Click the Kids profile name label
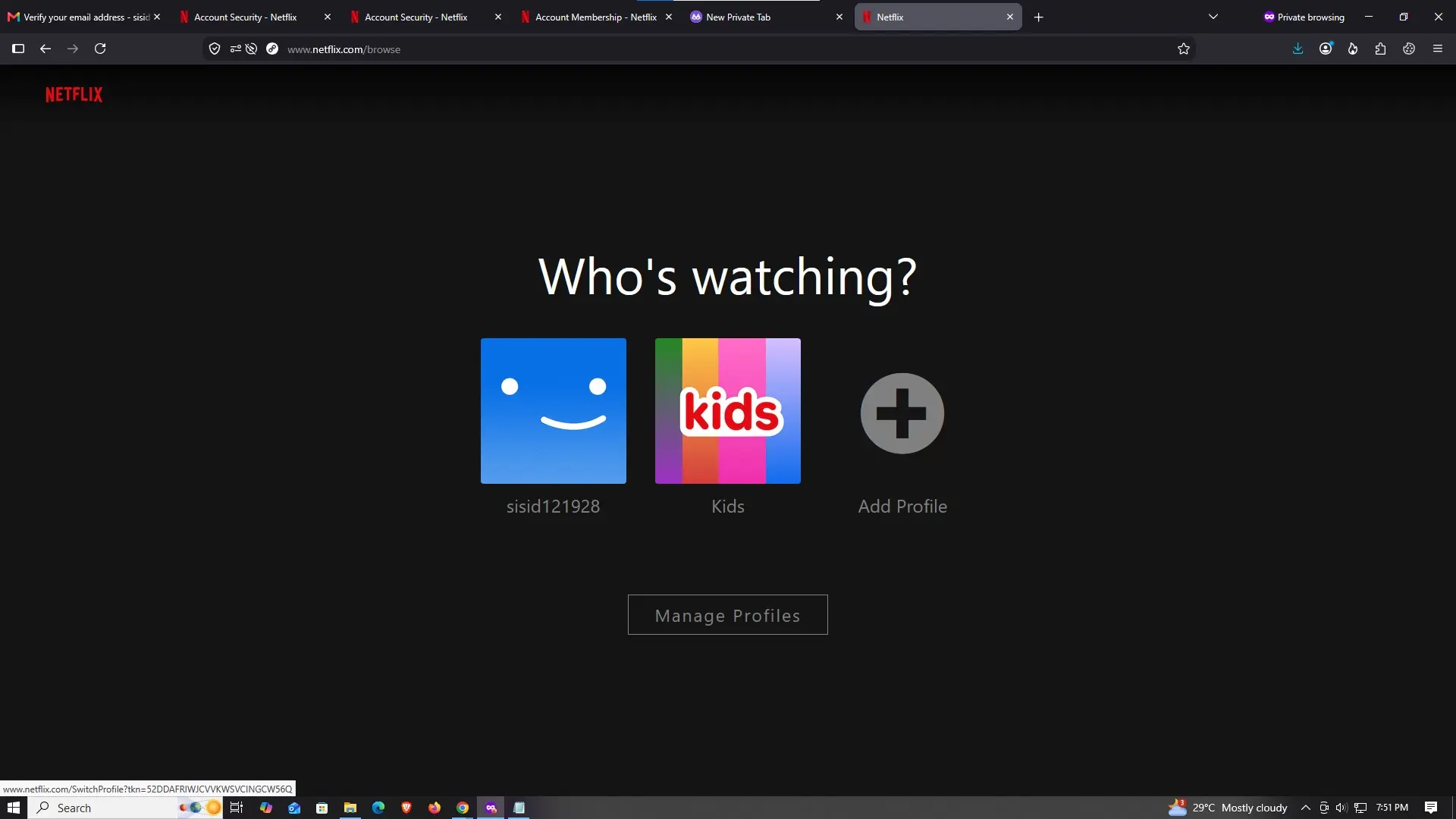This screenshot has height=819, width=1456. tap(728, 507)
